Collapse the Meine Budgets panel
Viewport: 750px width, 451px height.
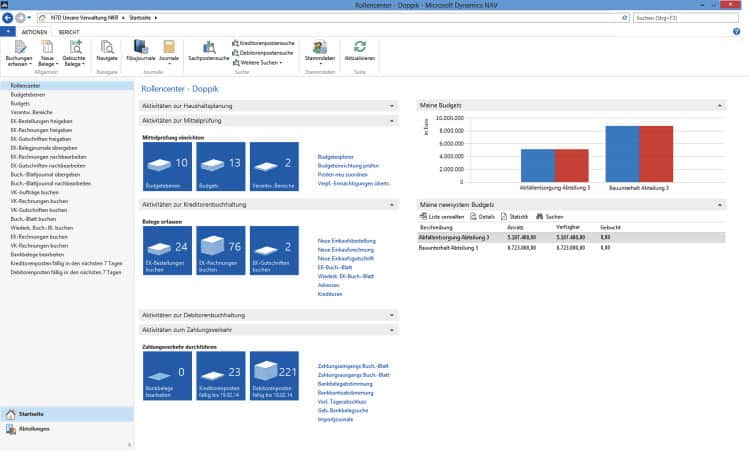tap(719, 106)
